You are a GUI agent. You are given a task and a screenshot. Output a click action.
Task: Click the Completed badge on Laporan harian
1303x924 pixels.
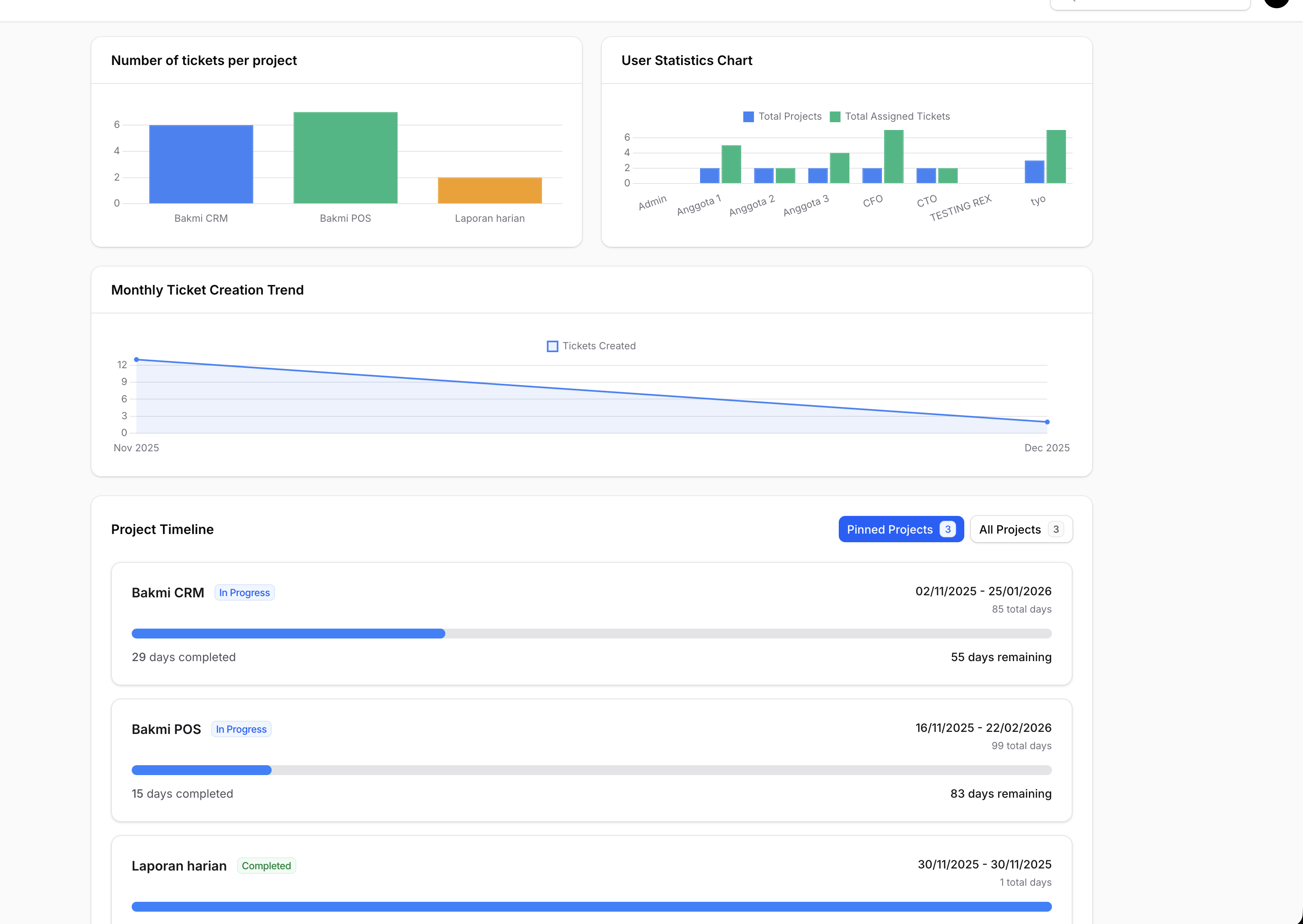click(x=266, y=866)
